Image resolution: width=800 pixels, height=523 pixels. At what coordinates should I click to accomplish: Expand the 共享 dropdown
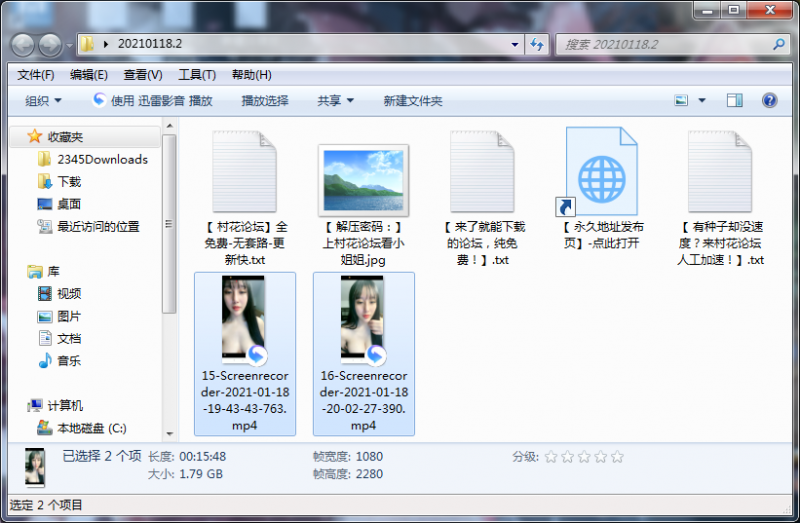tap(336, 101)
